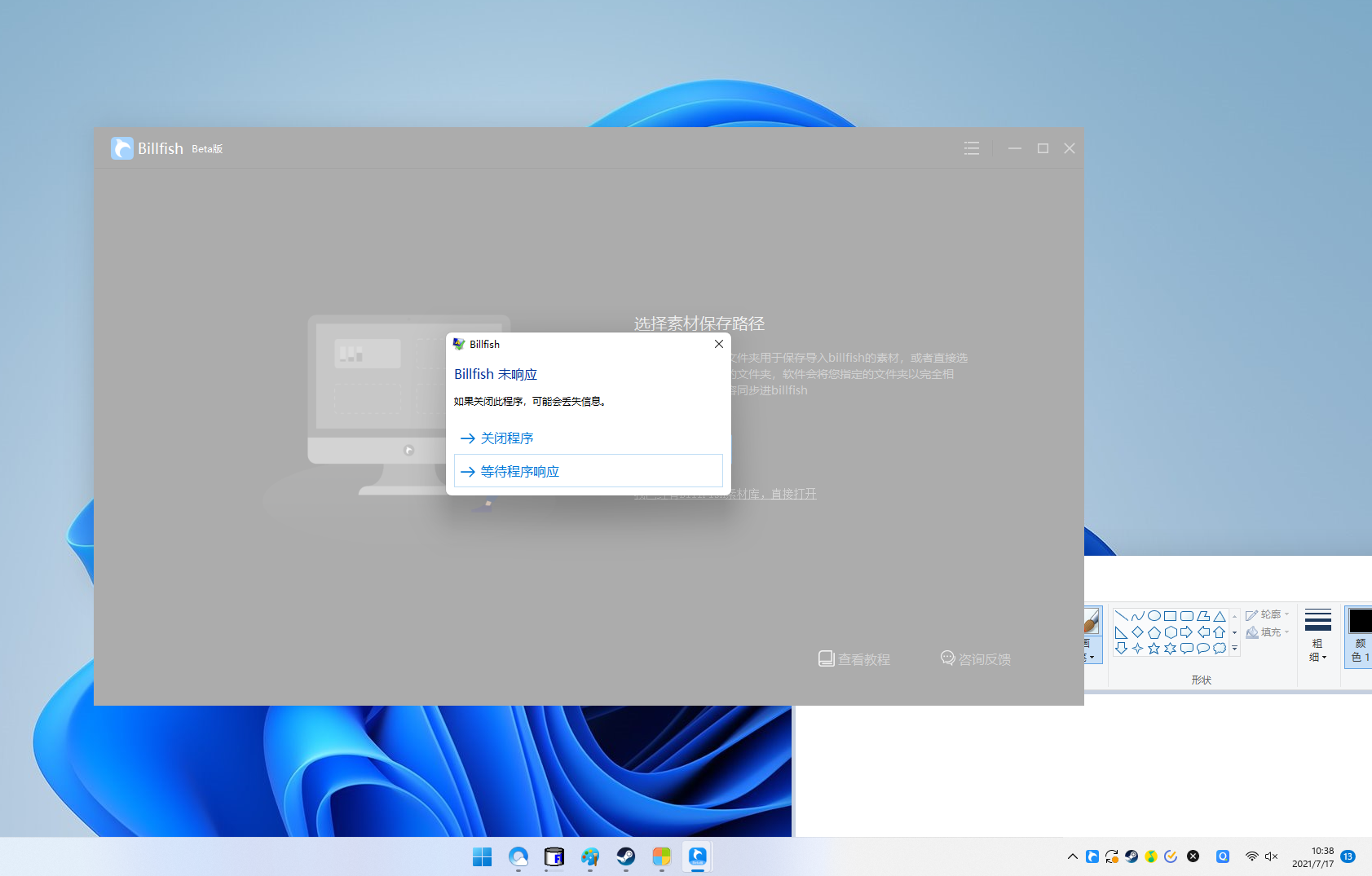This screenshot has height=876, width=1372.
Task: Click the Wi-Fi network tray icon
Action: tap(1252, 856)
